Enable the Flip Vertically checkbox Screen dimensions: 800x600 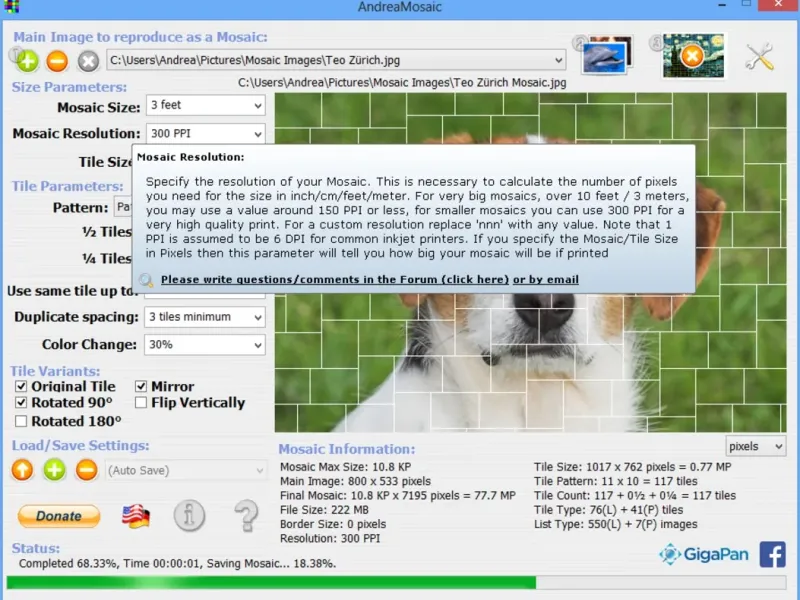[141, 403]
